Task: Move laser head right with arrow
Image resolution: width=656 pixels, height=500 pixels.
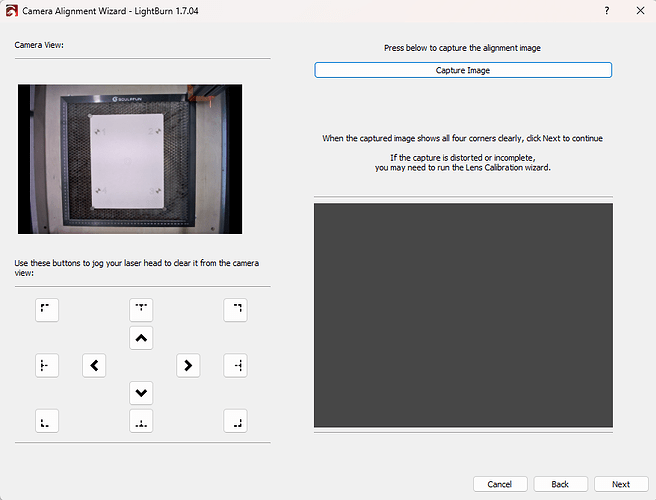Action: click(188, 366)
